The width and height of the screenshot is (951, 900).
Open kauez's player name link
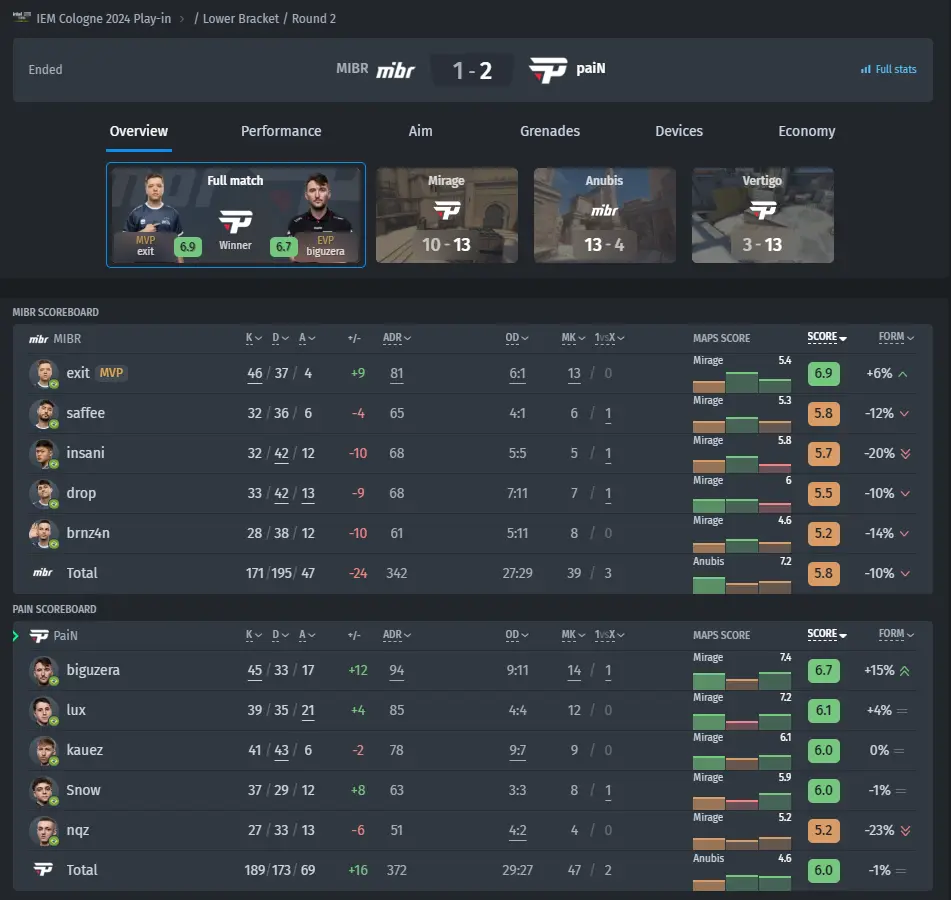[x=84, y=750]
